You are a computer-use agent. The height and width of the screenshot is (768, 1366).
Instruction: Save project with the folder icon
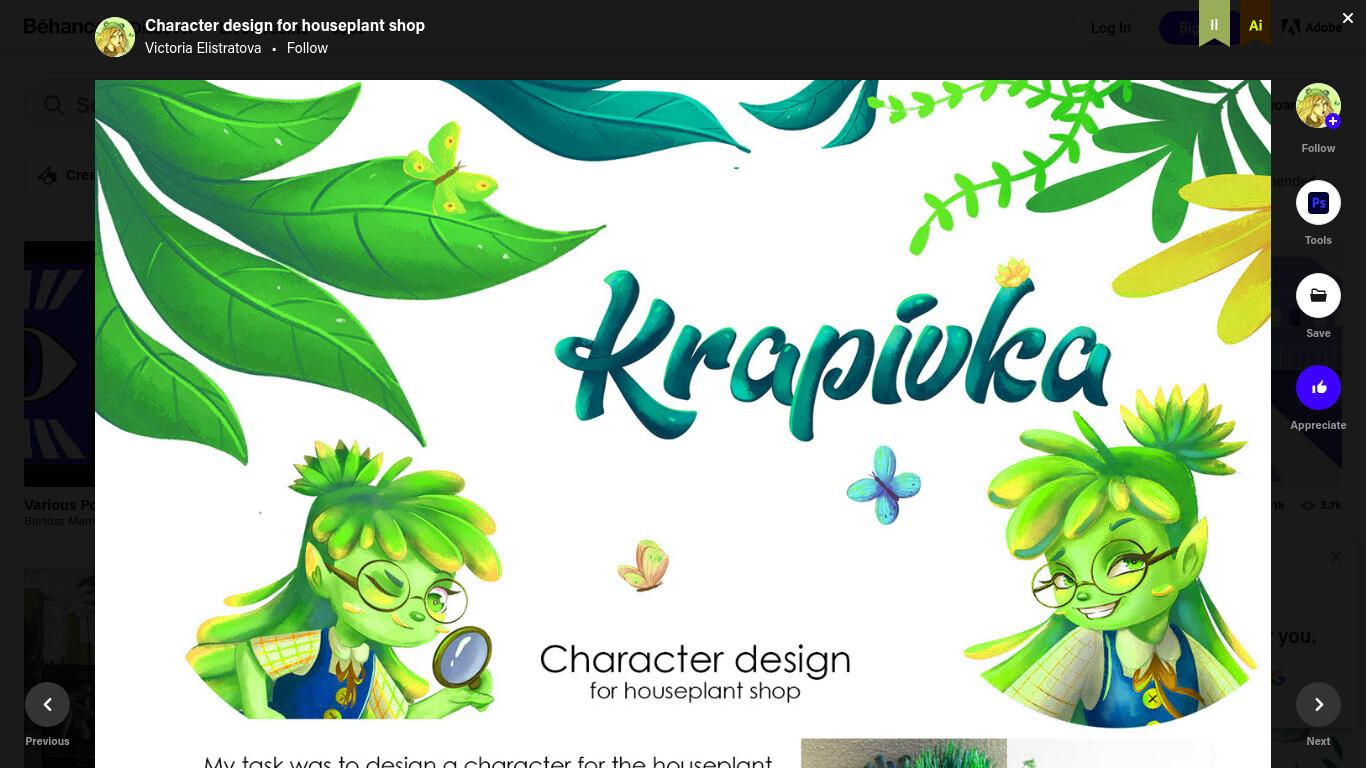tap(1318, 296)
